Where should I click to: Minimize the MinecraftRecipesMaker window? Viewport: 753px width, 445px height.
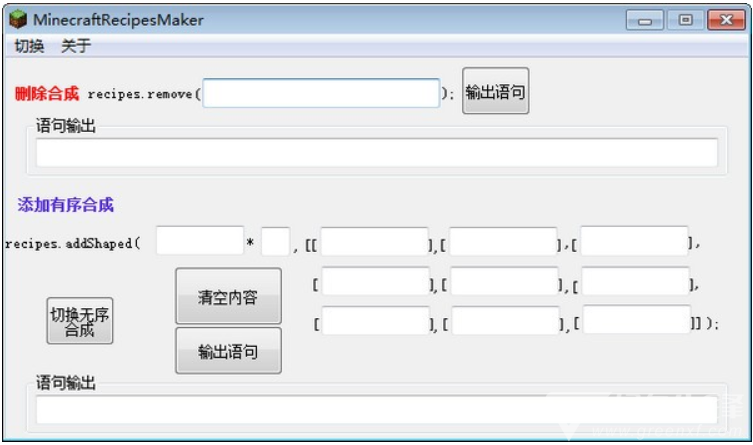point(645,20)
